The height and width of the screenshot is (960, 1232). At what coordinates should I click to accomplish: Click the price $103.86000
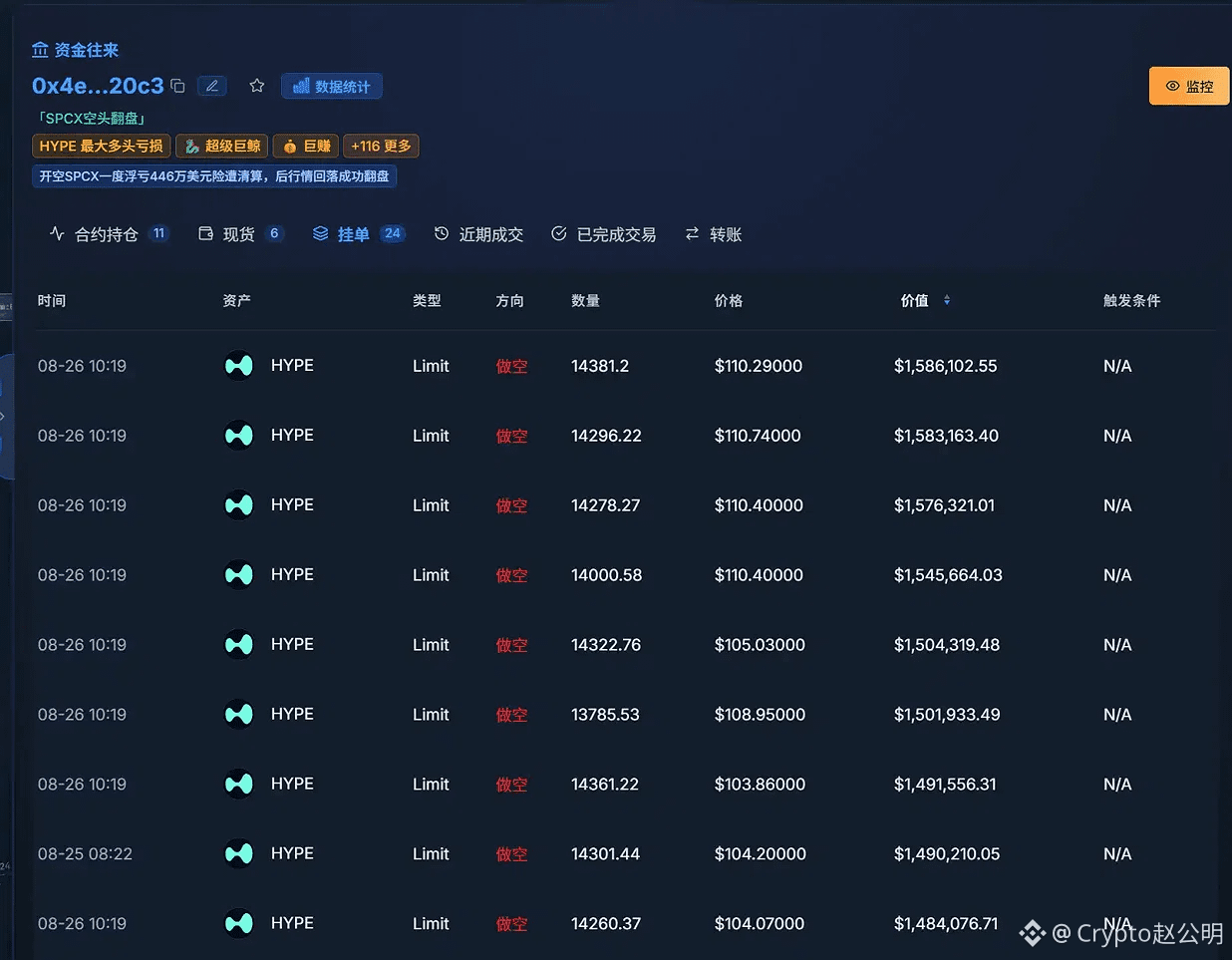760,785
